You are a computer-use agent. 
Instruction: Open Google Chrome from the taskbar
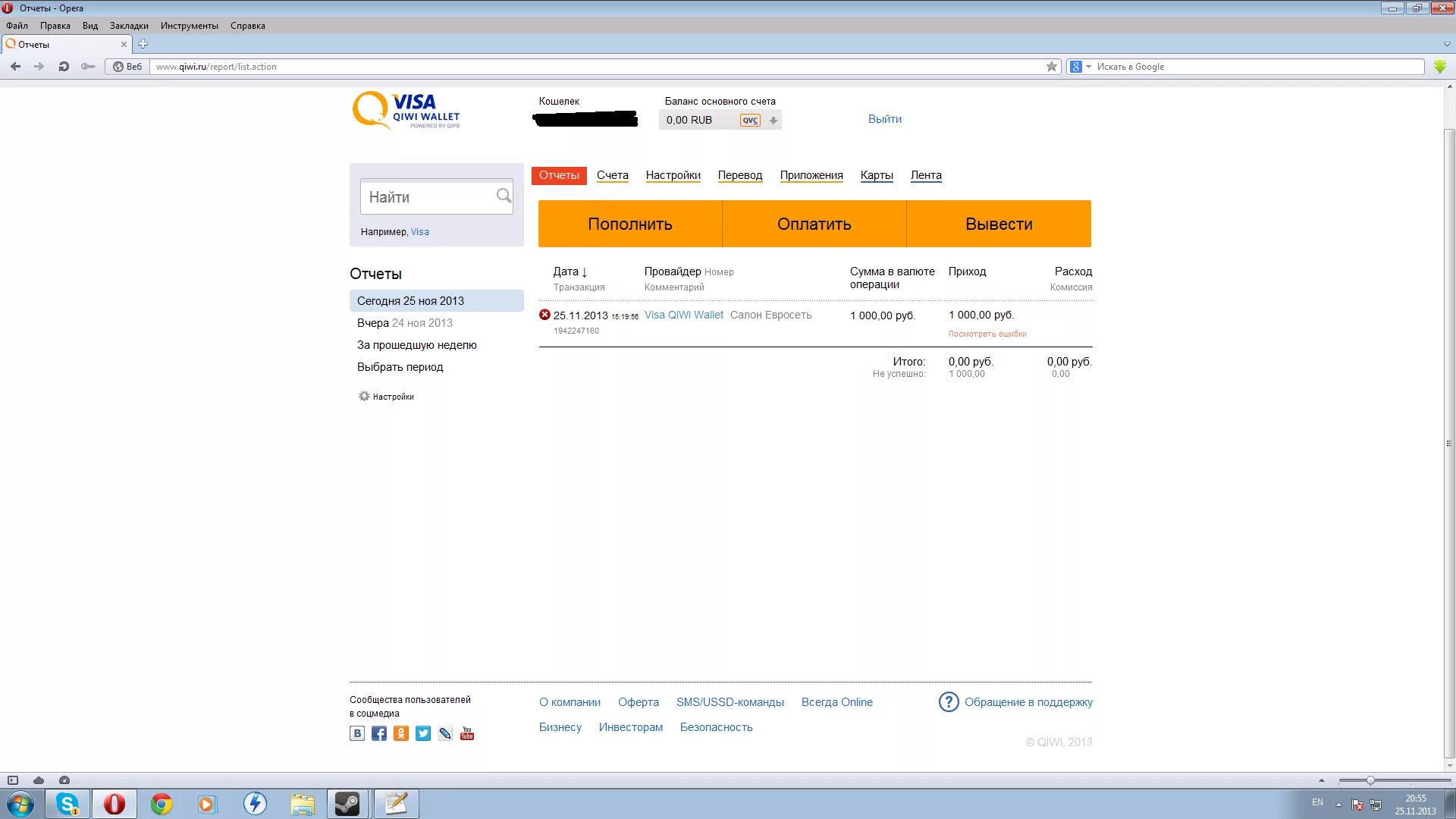[x=161, y=804]
